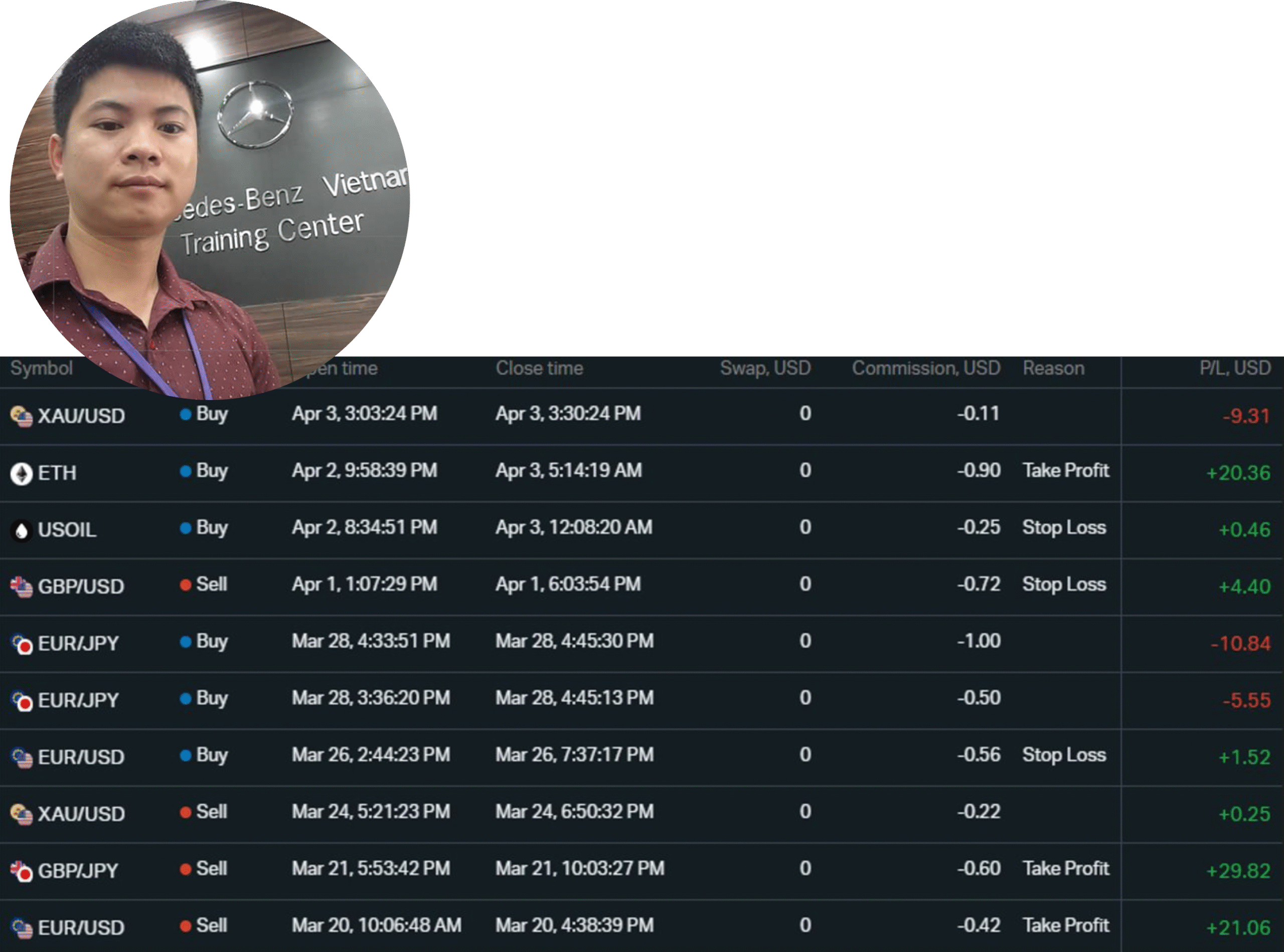Select the ETH Take Profit +20.36 value
The image size is (1284, 952).
tap(1238, 473)
